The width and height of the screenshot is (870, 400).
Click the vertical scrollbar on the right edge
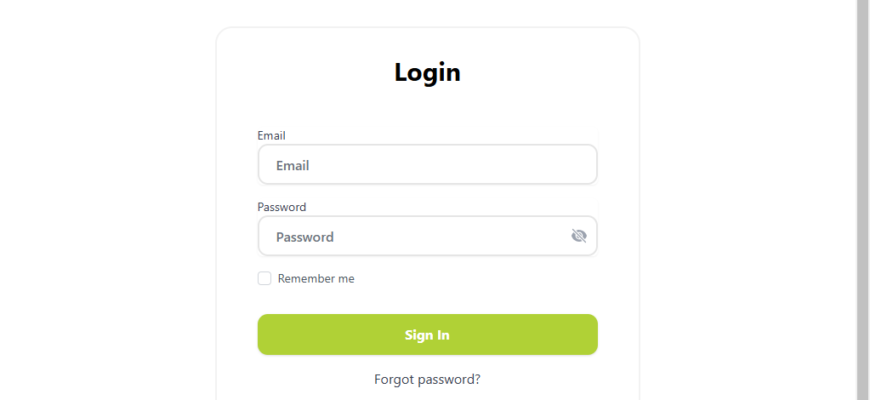click(x=863, y=200)
